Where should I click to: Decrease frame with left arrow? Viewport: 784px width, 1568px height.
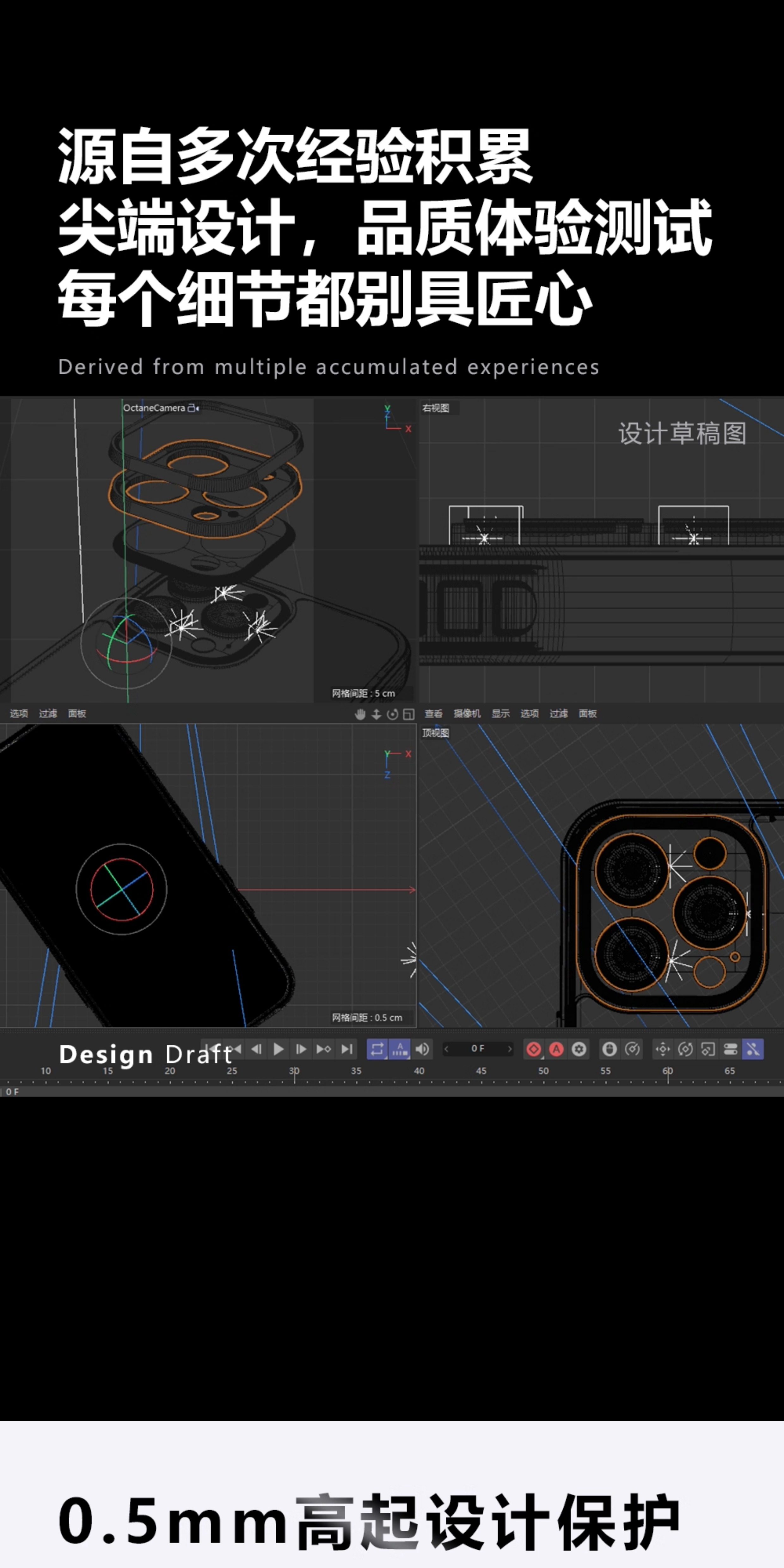click(x=446, y=1049)
